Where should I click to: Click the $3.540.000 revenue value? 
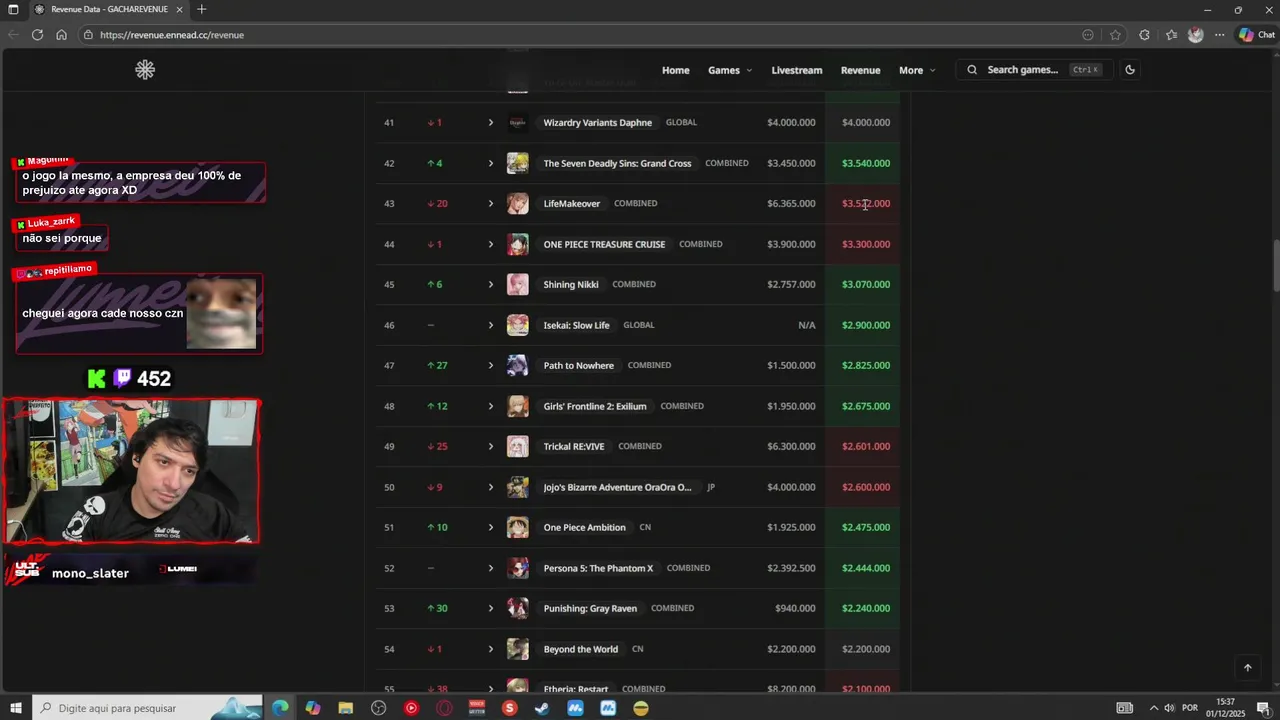pos(866,163)
